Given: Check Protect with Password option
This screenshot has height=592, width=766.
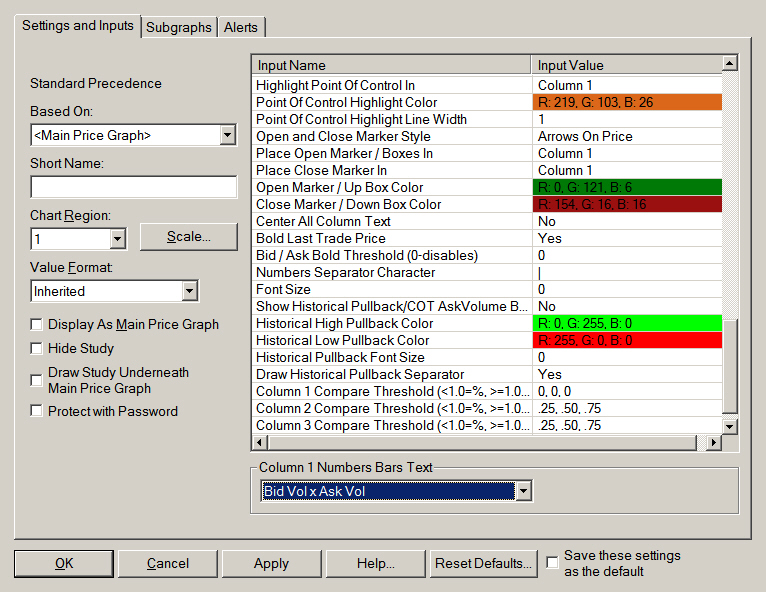Looking at the screenshot, I should tap(37, 411).
